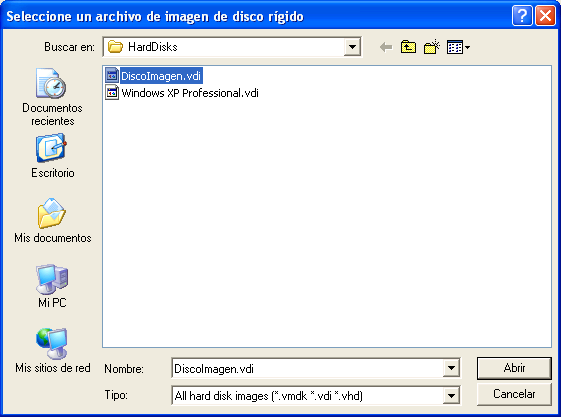Go to Escritorio in the places bar
This screenshot has width=561, height=417.
tap(52, 156)
